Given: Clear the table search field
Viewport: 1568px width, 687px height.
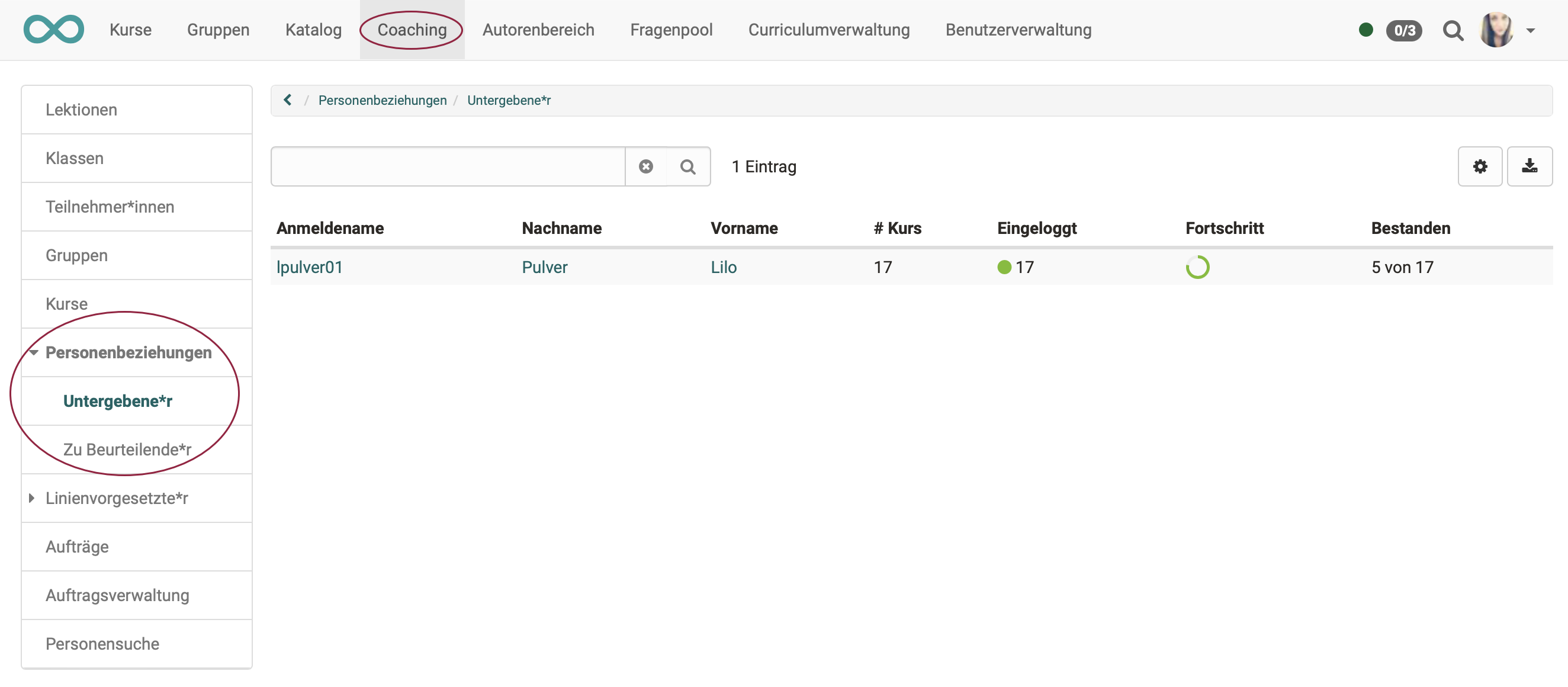Looking at the screenshot, I should [x=646, y=166].
